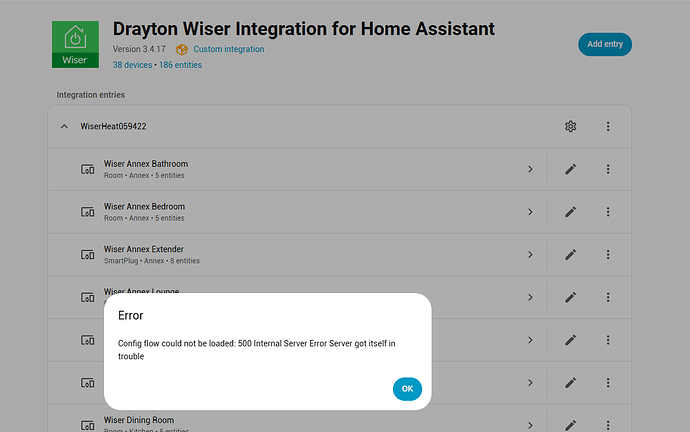Image resolution: width=690 pixels, height=432 pixels.
Task: Click the Wiser integration logo
Action: (75, 44)
